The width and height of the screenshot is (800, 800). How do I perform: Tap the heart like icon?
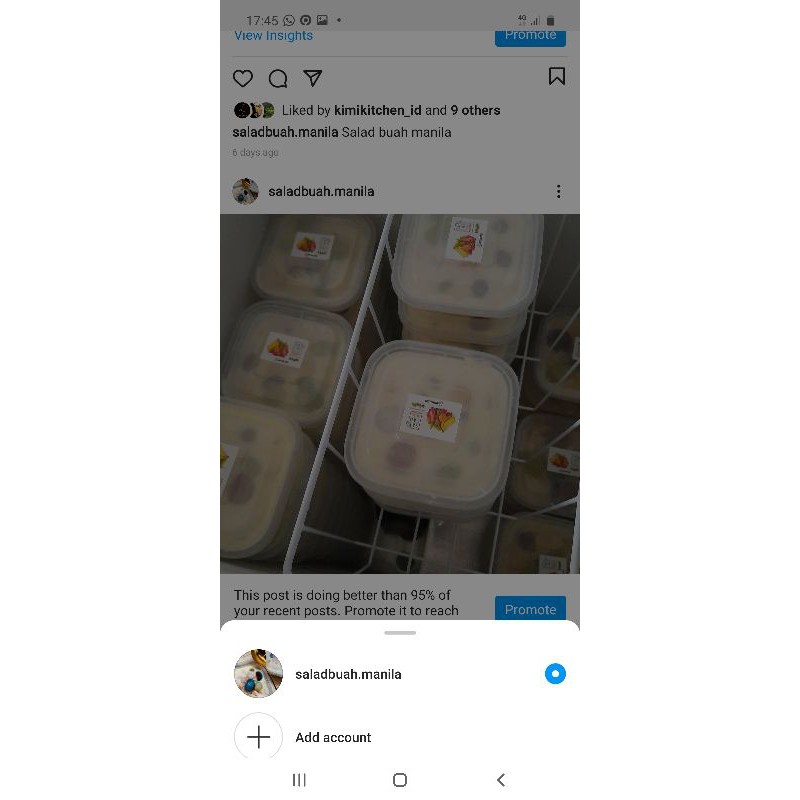(243, 78)
